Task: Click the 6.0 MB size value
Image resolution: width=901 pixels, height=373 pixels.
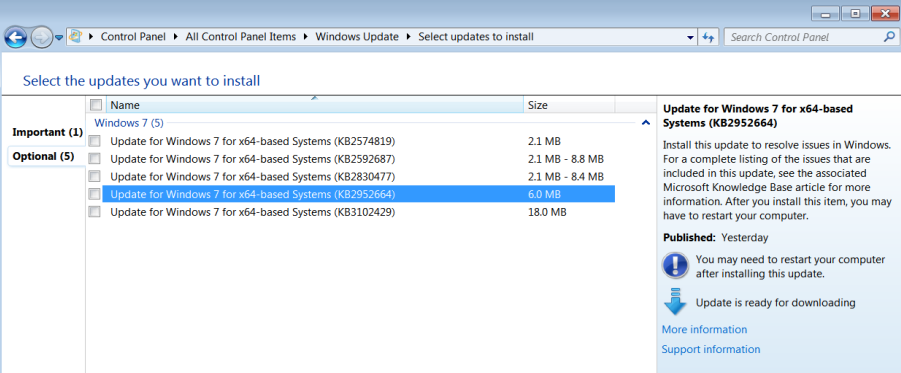Action: 544,194
